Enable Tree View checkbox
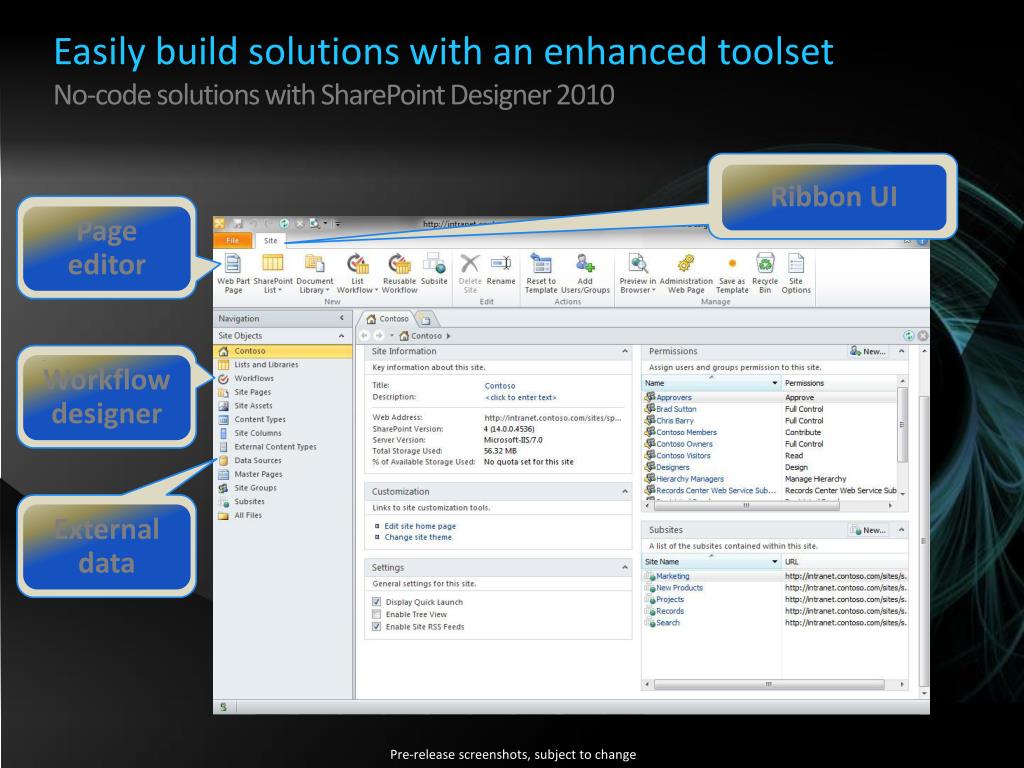The image size is (1024, 768). [x=376, y=614]
